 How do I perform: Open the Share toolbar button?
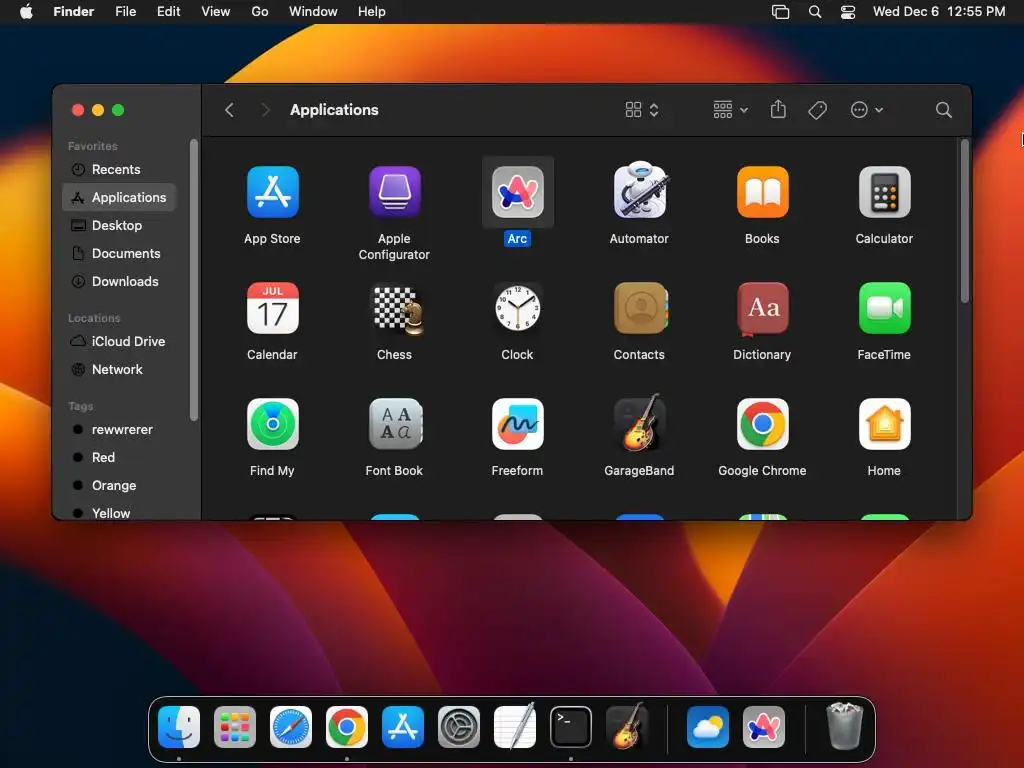pos(778,109)
